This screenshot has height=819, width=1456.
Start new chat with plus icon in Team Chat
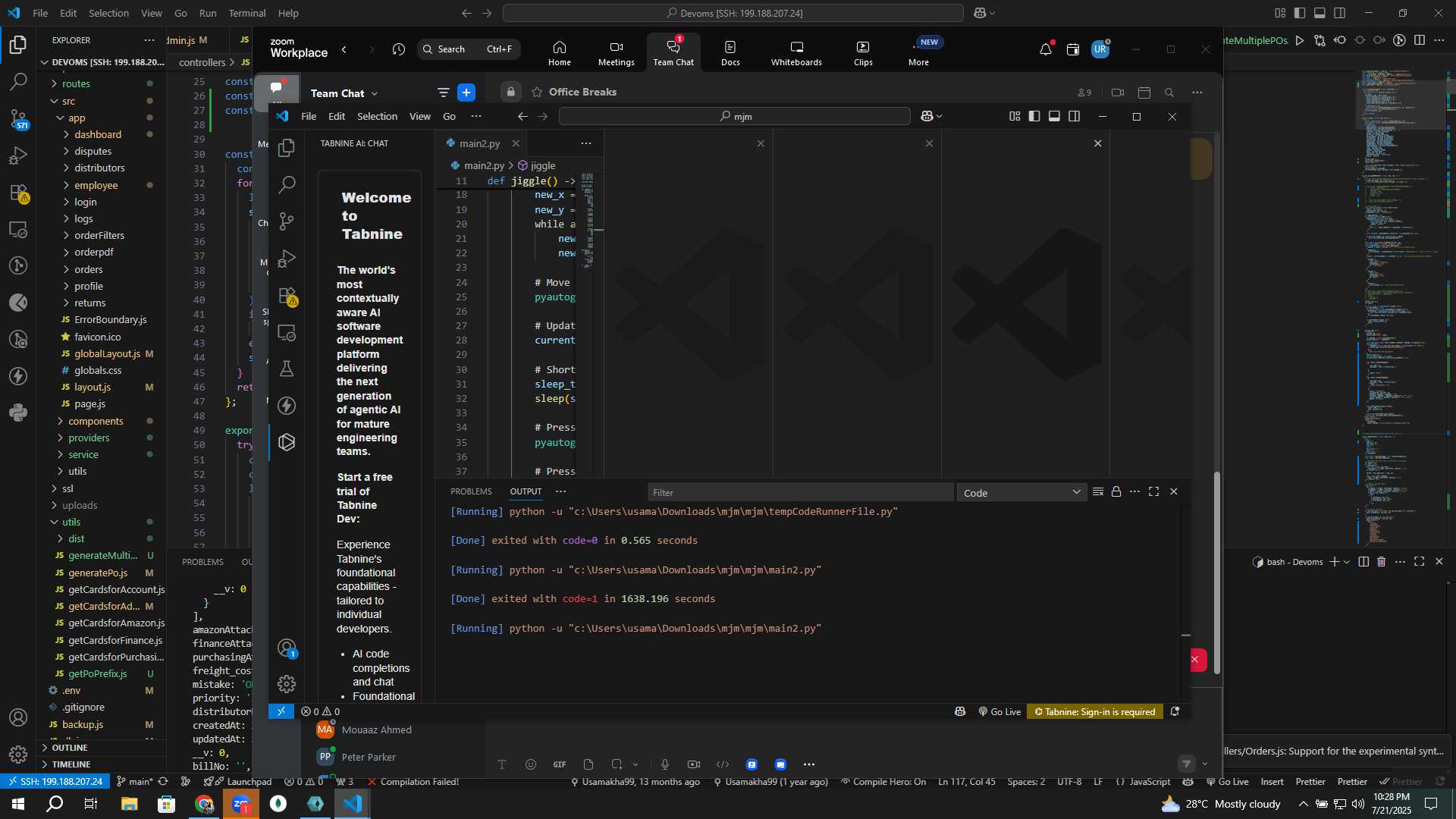click(466, 93)
